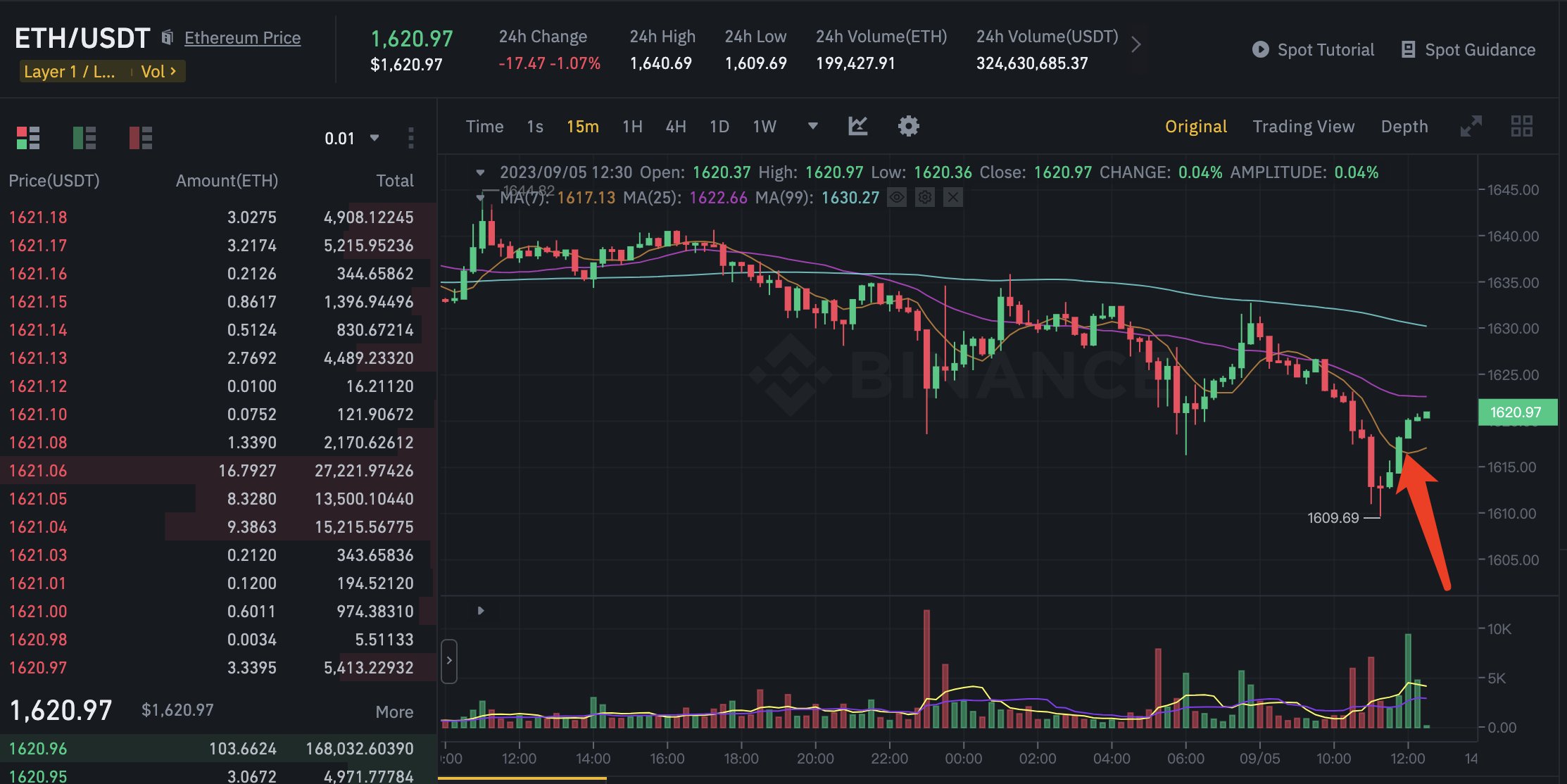Select ask price 1621.04

(38, 527)
